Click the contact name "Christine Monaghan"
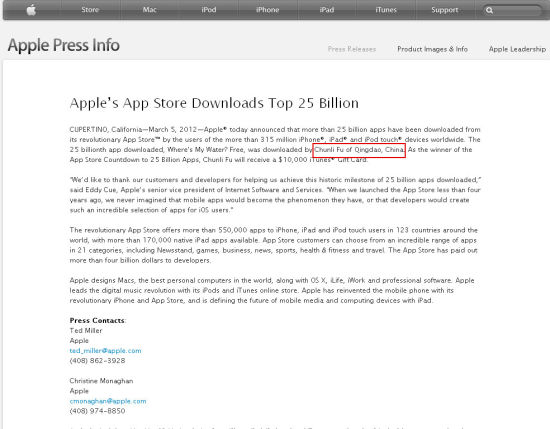 (101, 381)
